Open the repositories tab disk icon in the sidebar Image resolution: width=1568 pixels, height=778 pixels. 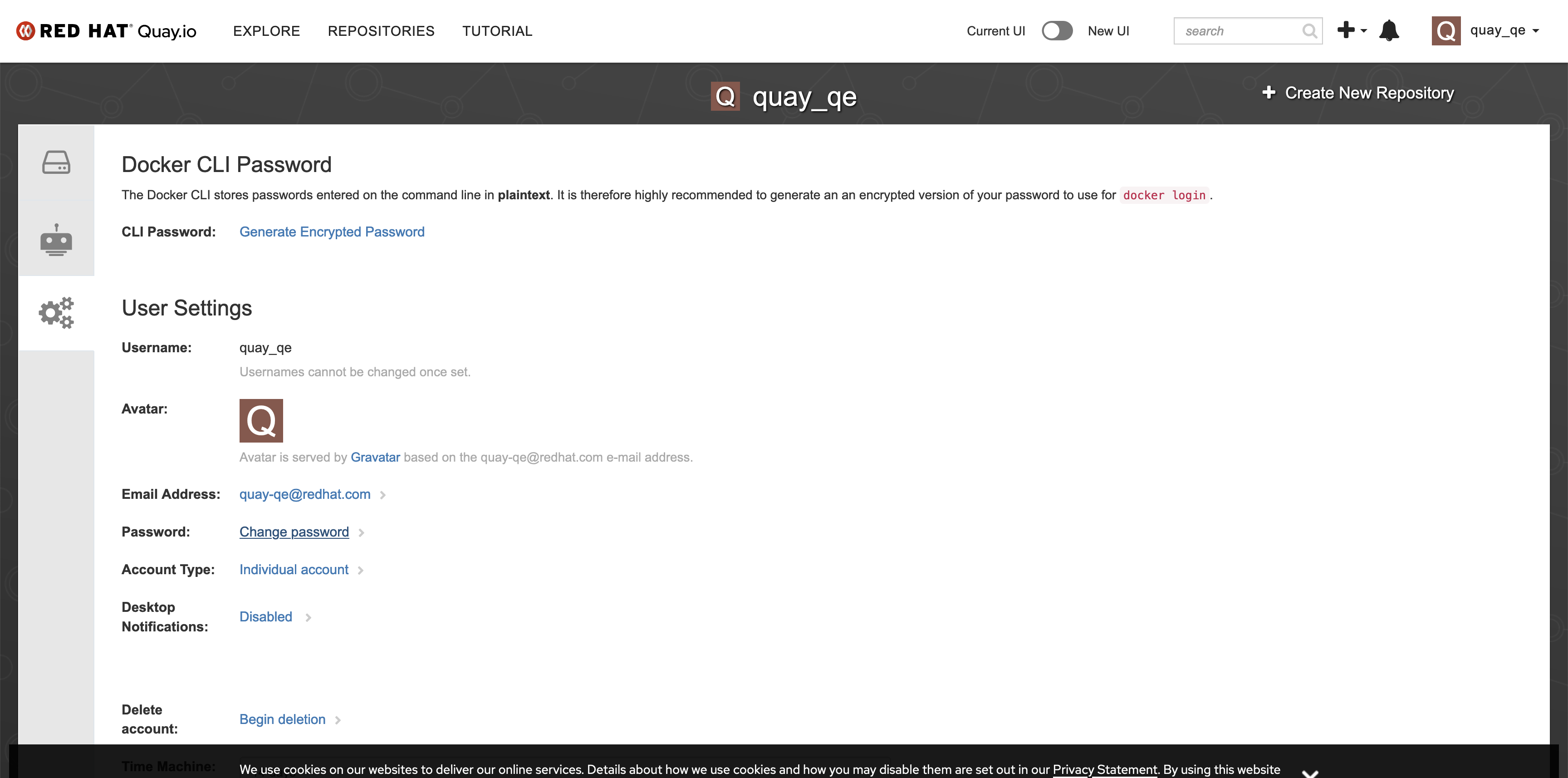(x=56, y=162)
